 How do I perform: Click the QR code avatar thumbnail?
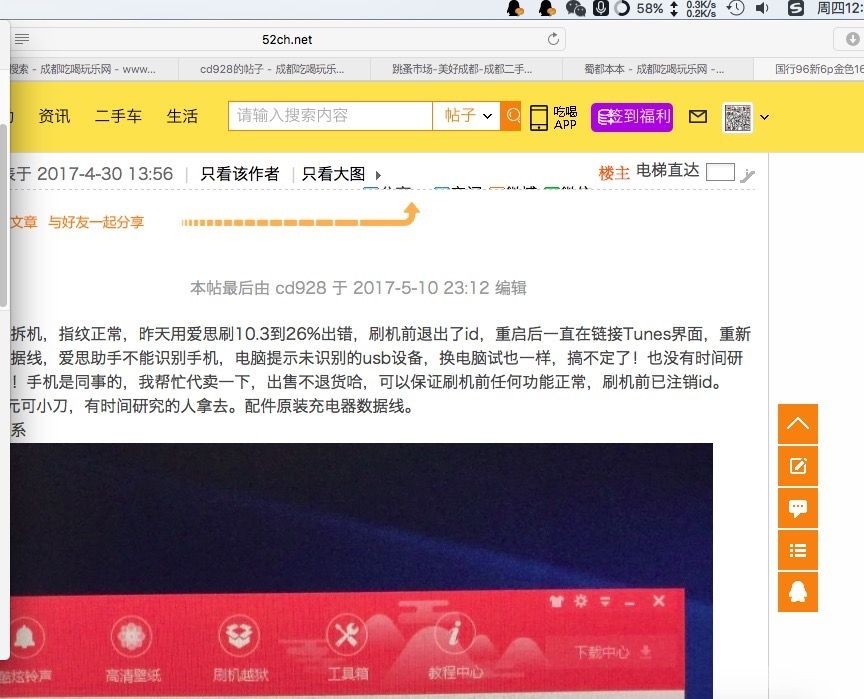tap(737, 117)
